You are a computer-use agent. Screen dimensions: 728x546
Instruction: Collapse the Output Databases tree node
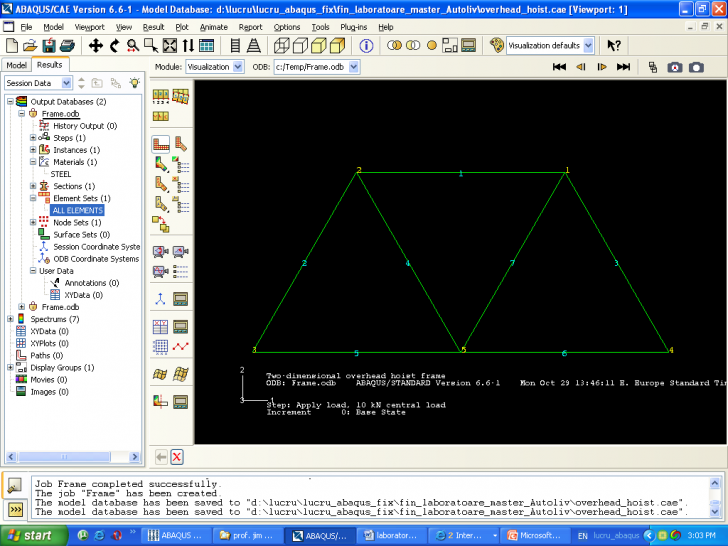[10, 102]
